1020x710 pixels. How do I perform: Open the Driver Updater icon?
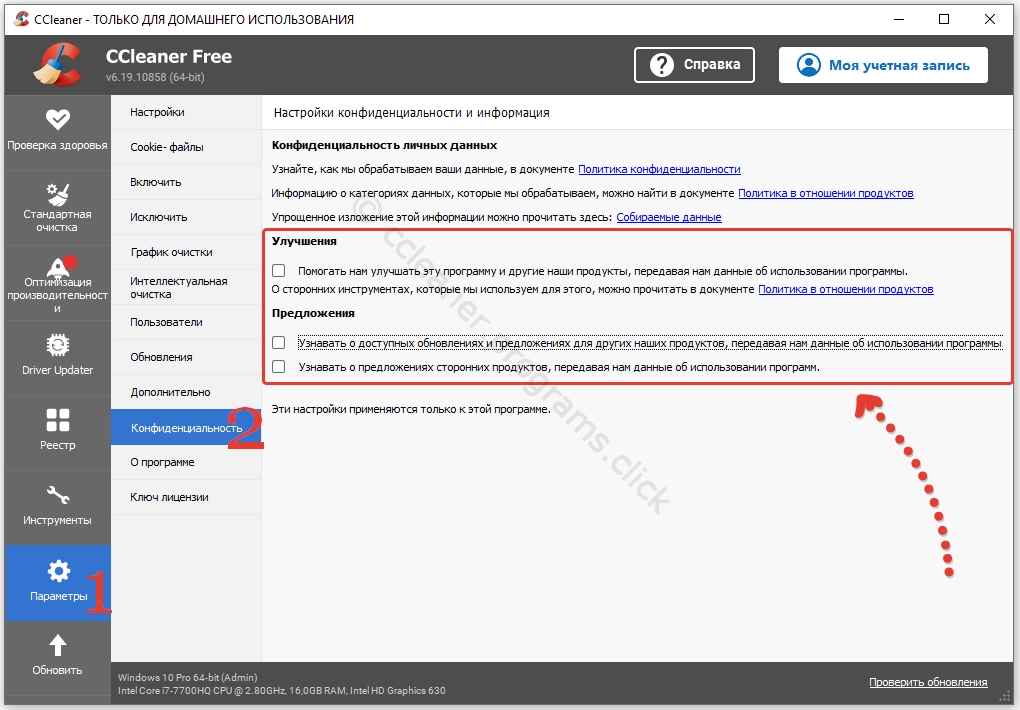(x=57, y=346)
